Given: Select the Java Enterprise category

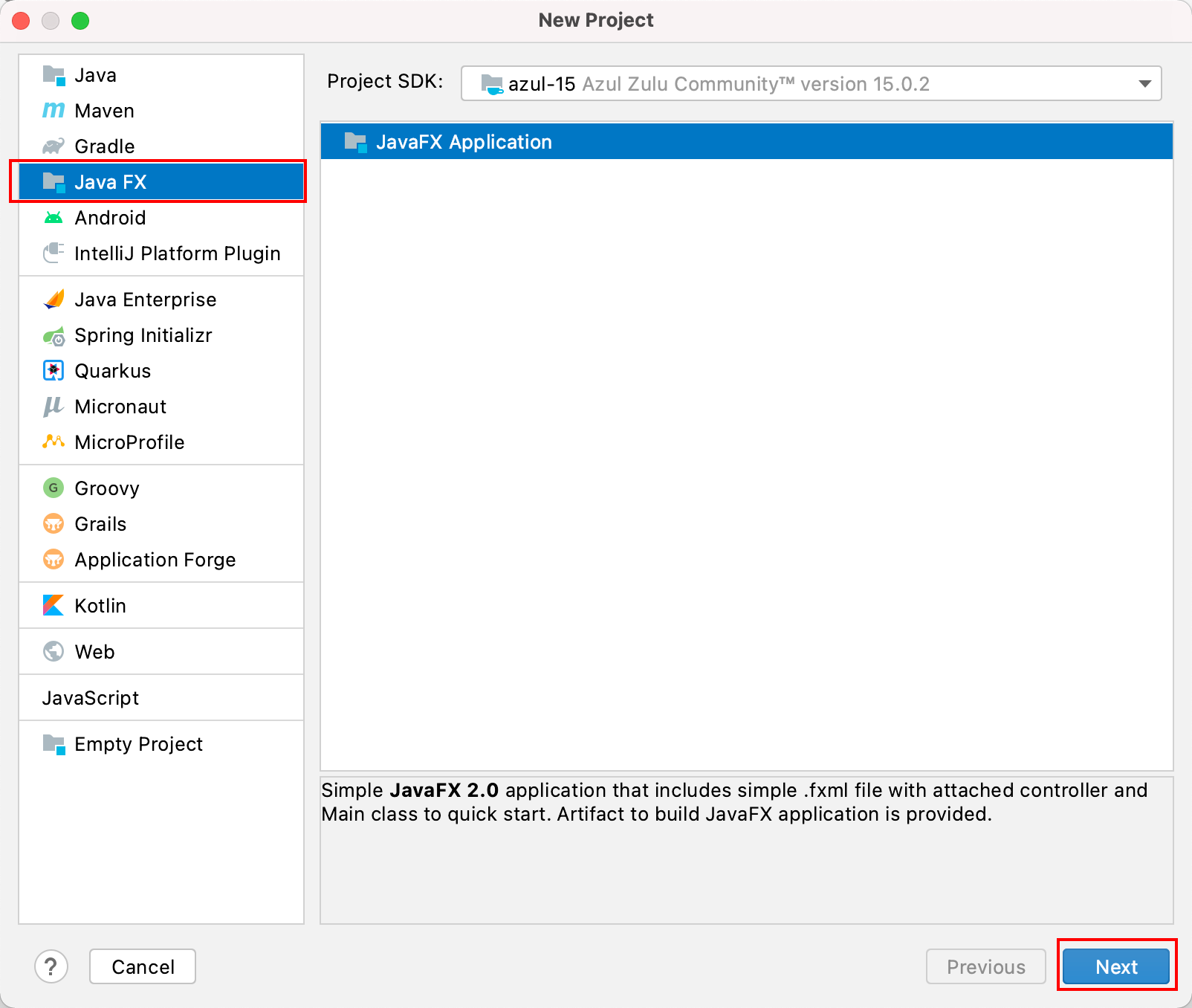Looking at the screenshot, I should (x=145, y=299).
